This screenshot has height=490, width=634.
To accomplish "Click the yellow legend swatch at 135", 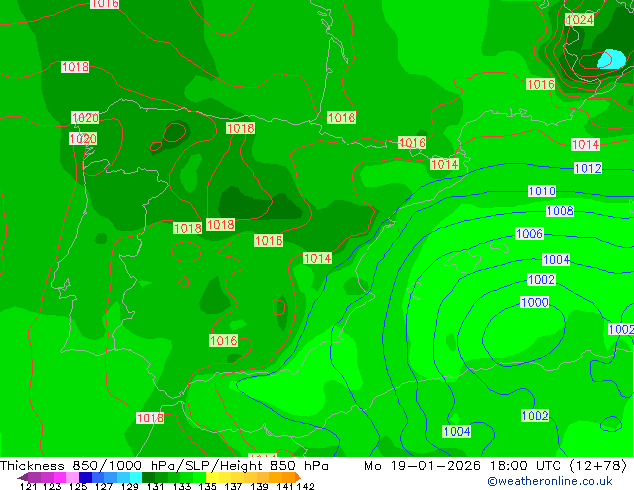I will pos(212,477).
